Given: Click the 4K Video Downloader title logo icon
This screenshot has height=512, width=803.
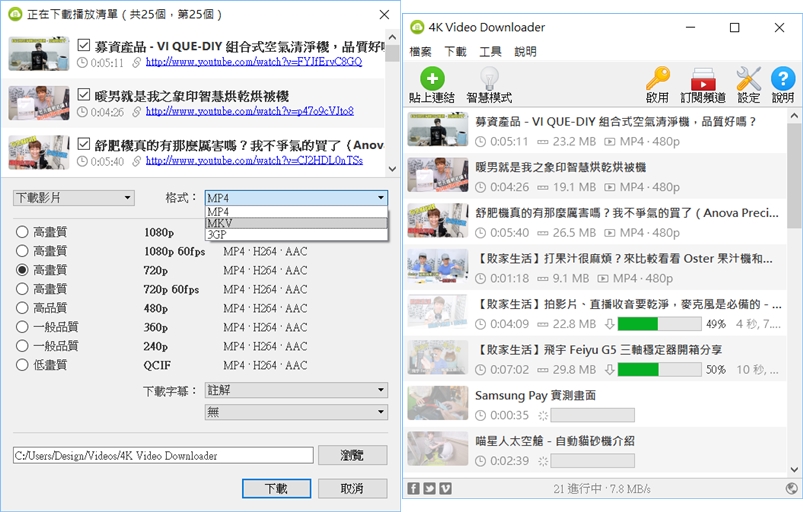Looking at the screenshot, I should tap(417, 27).
